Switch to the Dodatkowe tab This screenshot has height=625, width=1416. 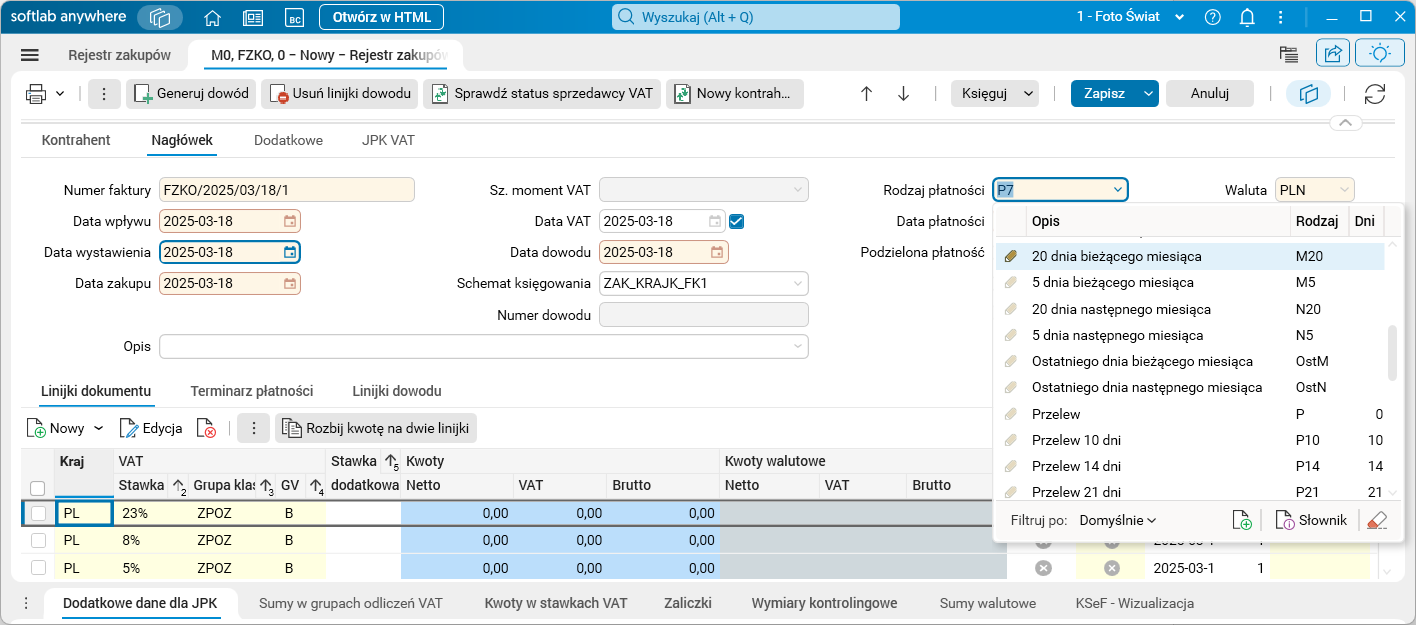(x=288, y=140)
